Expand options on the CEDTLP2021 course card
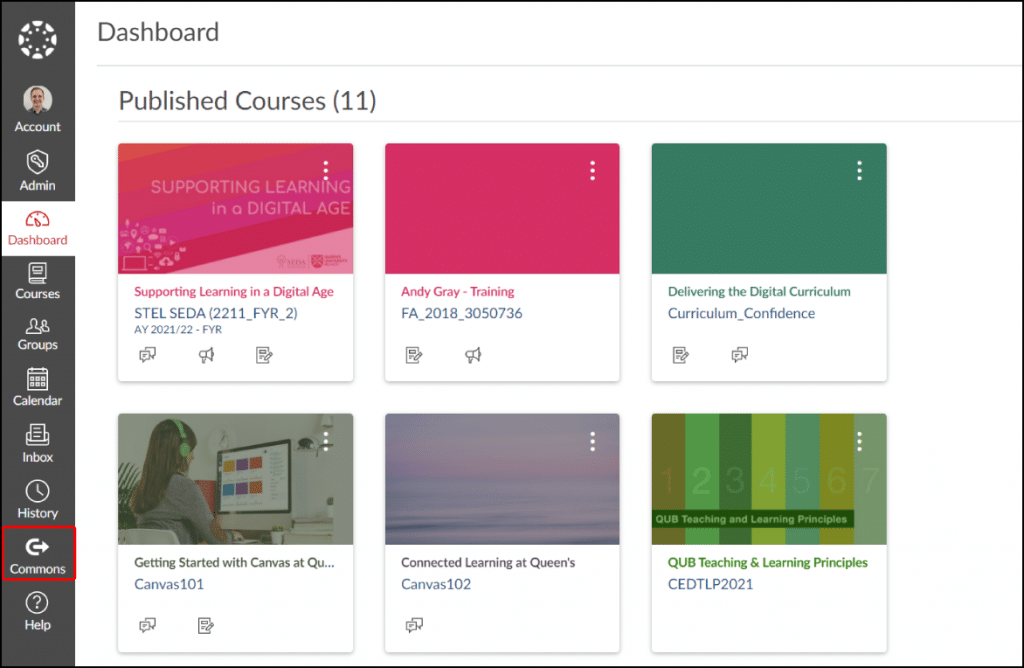This screenshot has height=668, width=1024. tap(859, 440)
